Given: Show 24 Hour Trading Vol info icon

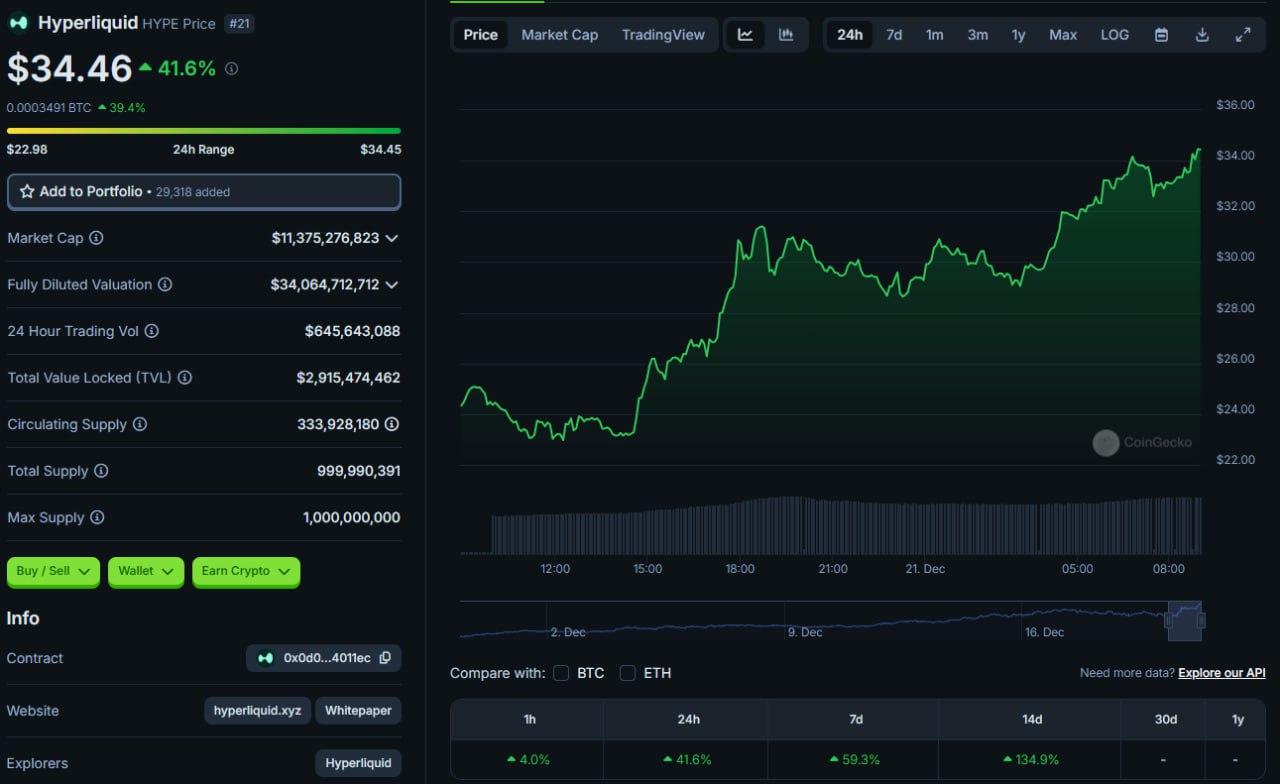Looking at the screenshot, I should click(152, 331).
